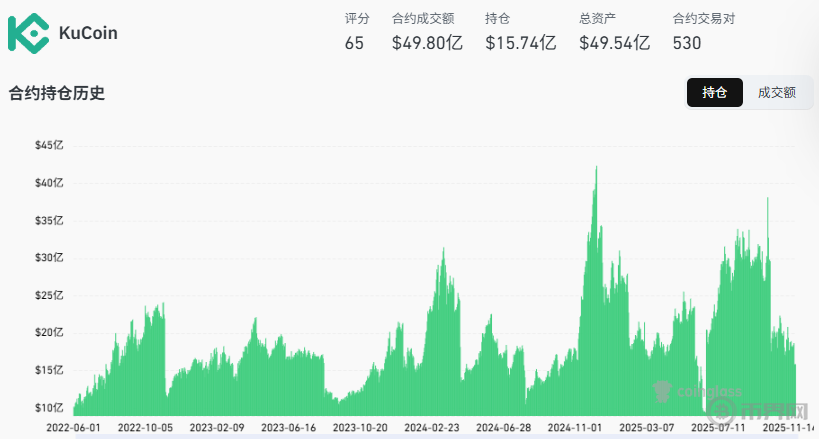Click the 合约成交额 $49.80亿 figure
Image resolution: width=819 pixels, height=439 pixels.
click(427, 43)
